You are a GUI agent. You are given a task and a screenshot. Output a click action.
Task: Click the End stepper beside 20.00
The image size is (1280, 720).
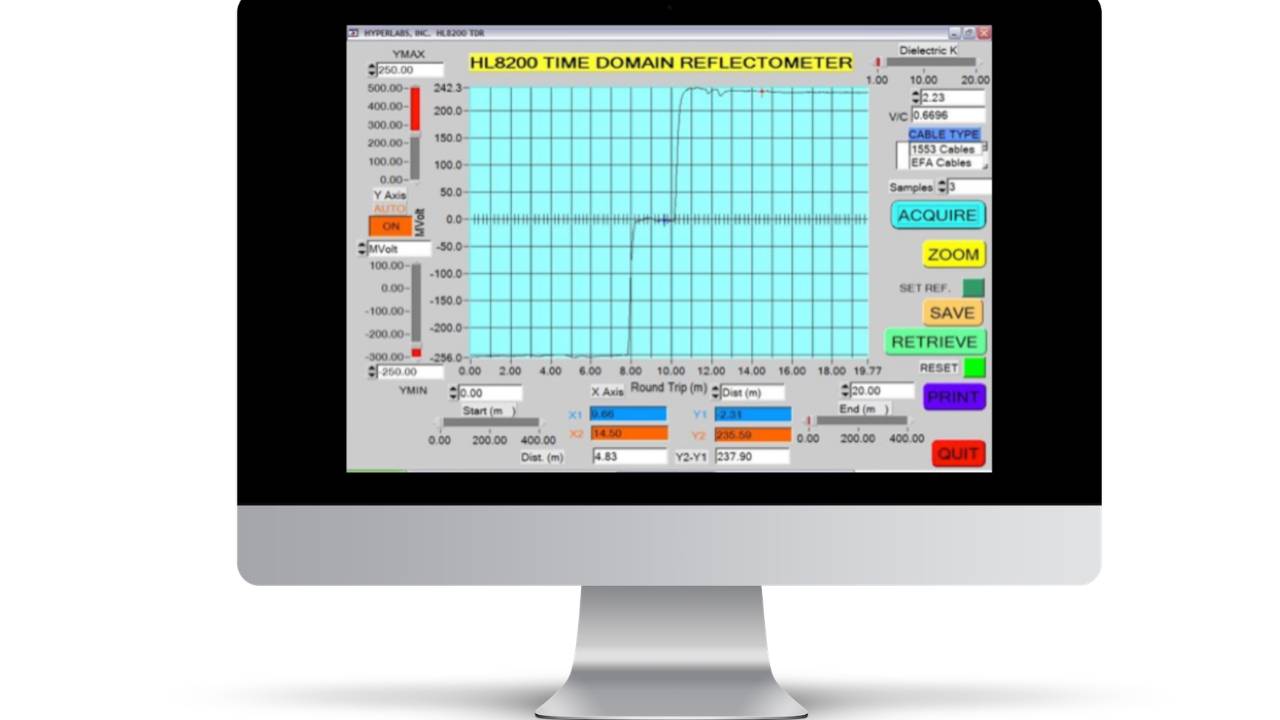point(846,391)
